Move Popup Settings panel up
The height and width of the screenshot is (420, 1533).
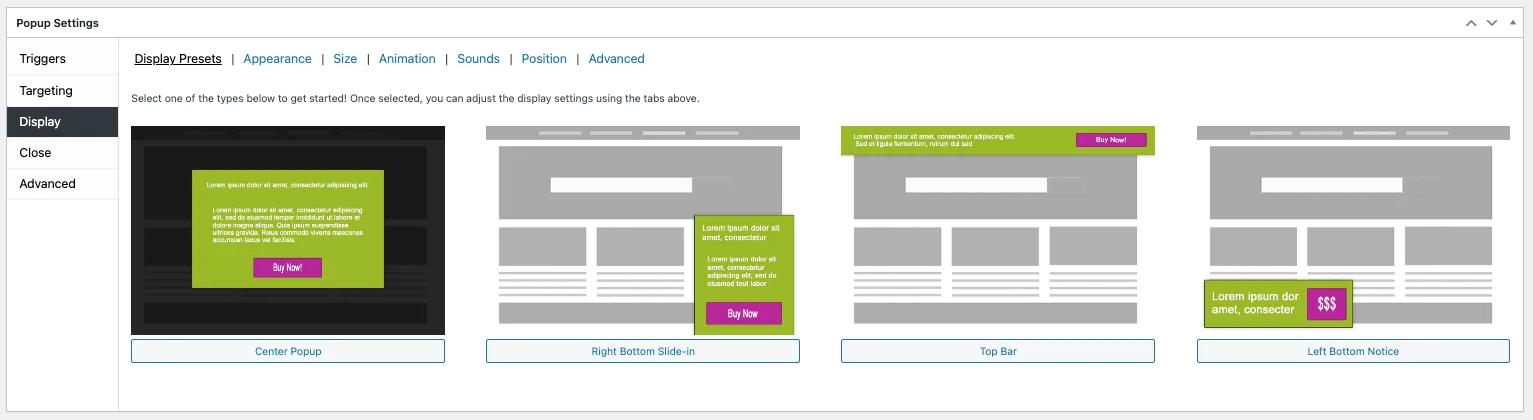point(1471,23)
